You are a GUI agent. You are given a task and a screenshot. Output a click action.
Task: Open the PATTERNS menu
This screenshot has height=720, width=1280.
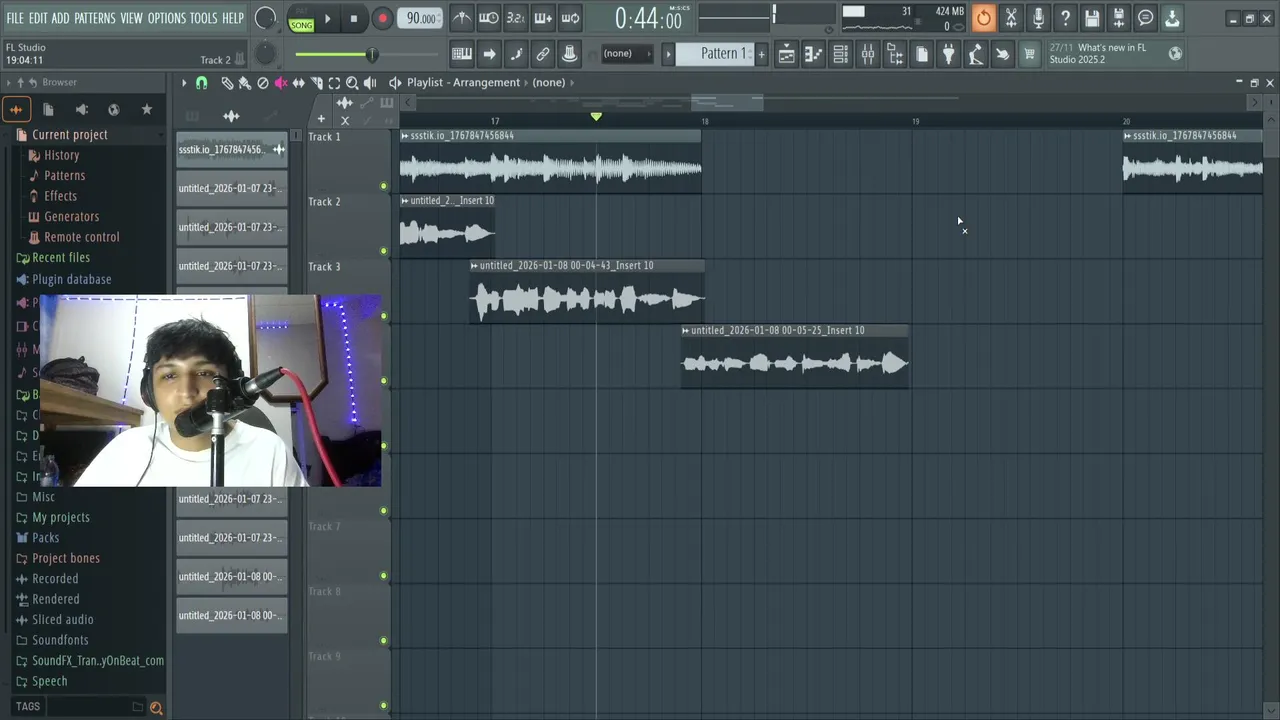(x=95, y=18)
